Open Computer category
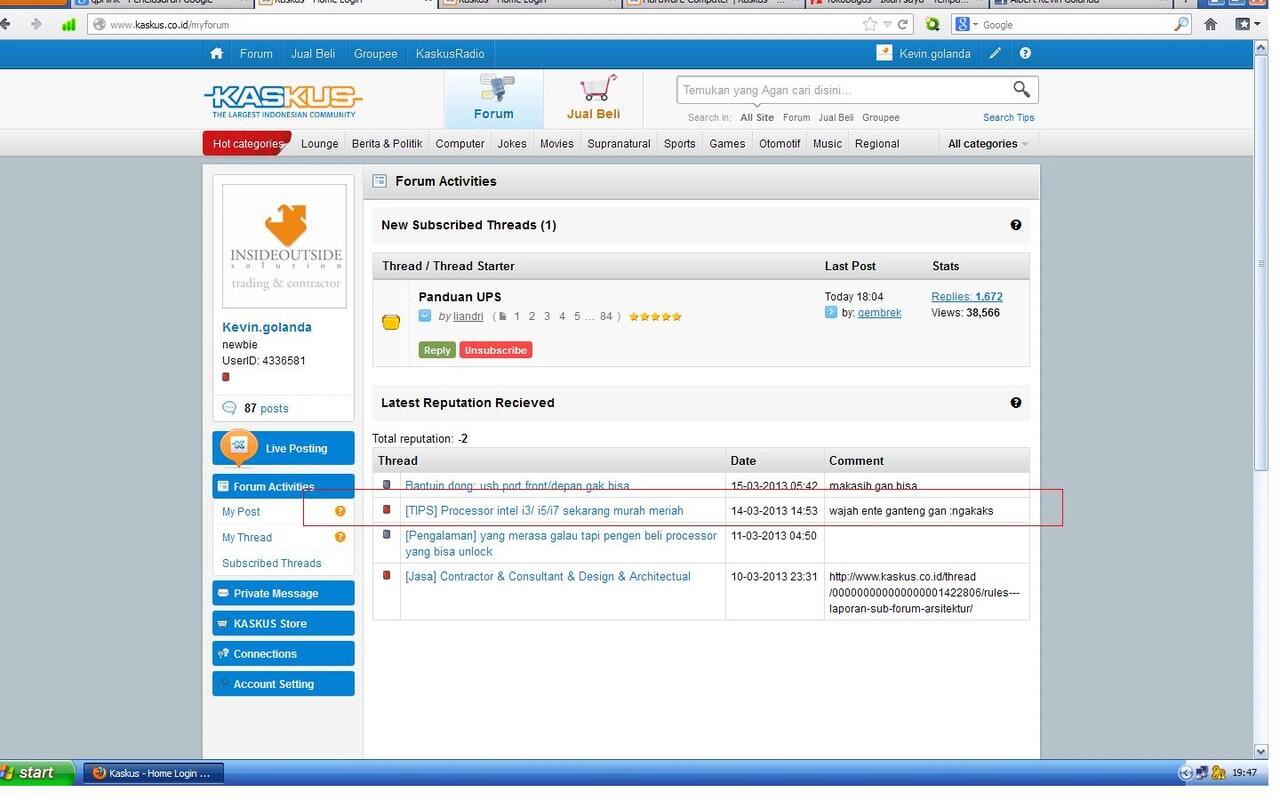1280x800 pixels. point(460,144)
